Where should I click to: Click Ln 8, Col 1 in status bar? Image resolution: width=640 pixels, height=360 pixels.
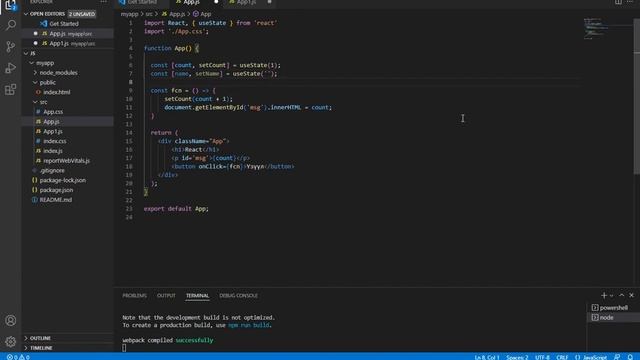click(x=487, y=357)
